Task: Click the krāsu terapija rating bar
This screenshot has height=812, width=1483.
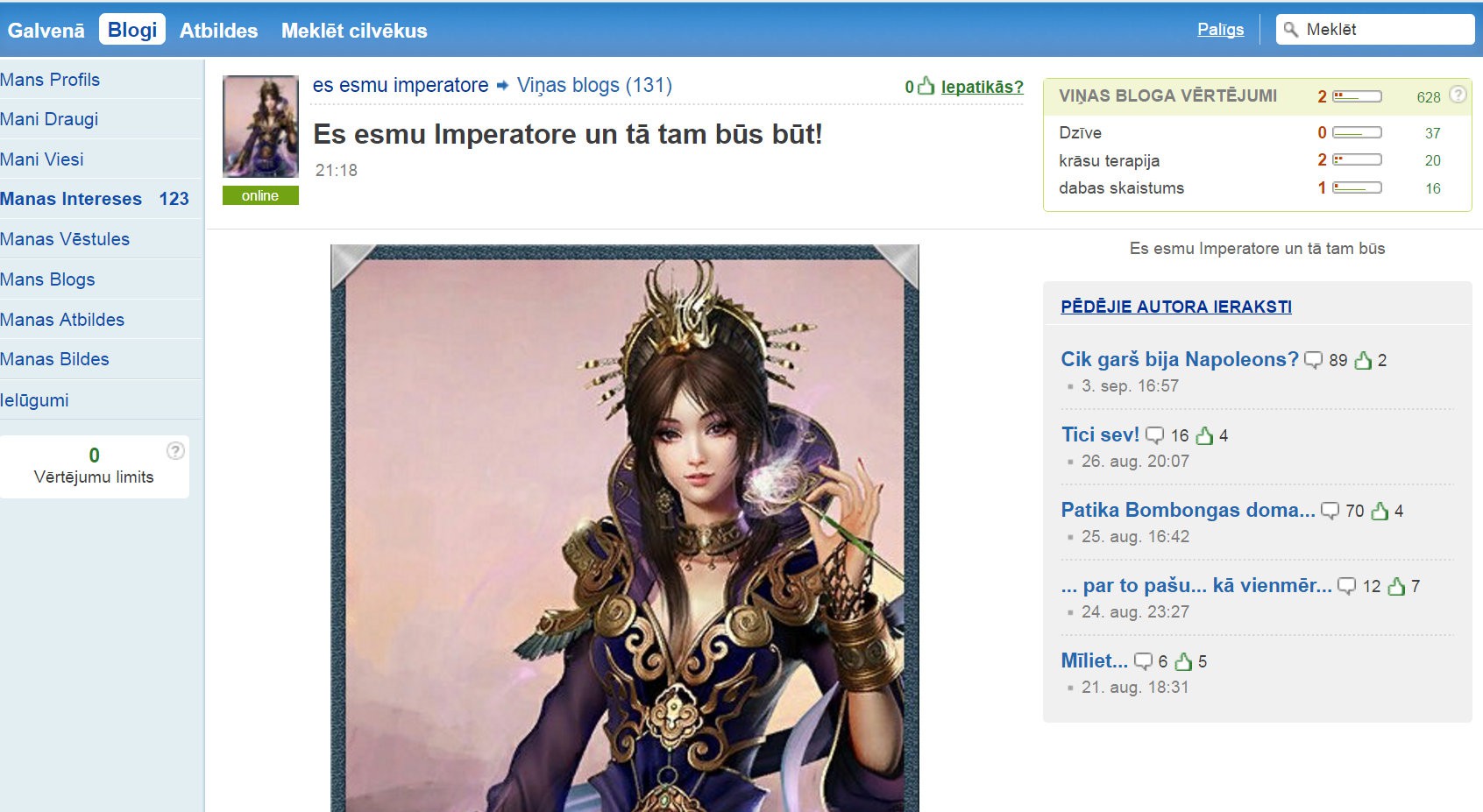Action: tap(1357, 159)
